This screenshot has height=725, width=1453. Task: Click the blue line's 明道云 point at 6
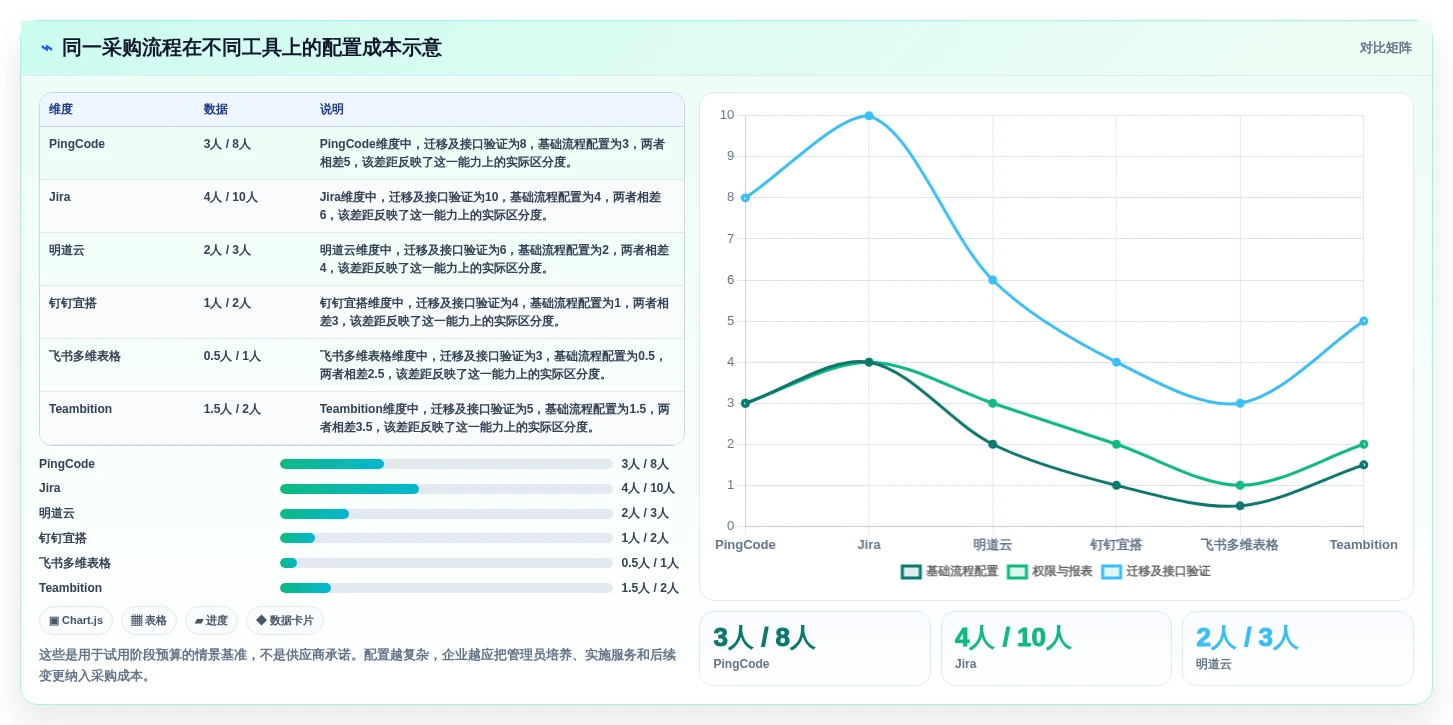click(x=993, y=280)
